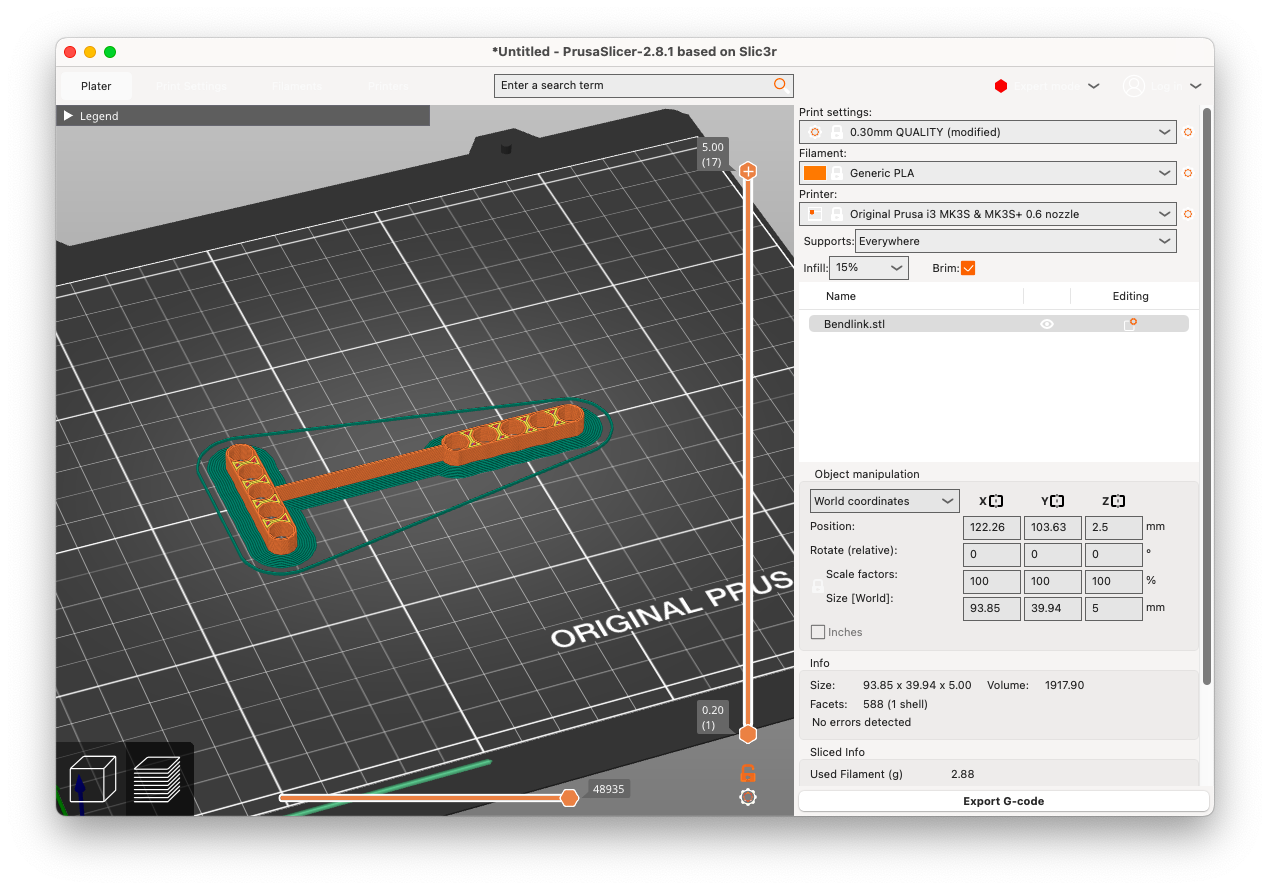Open Print settings edit cog icon
1270x890 pixels.
pyautogui.click(x=1187, y=132)
